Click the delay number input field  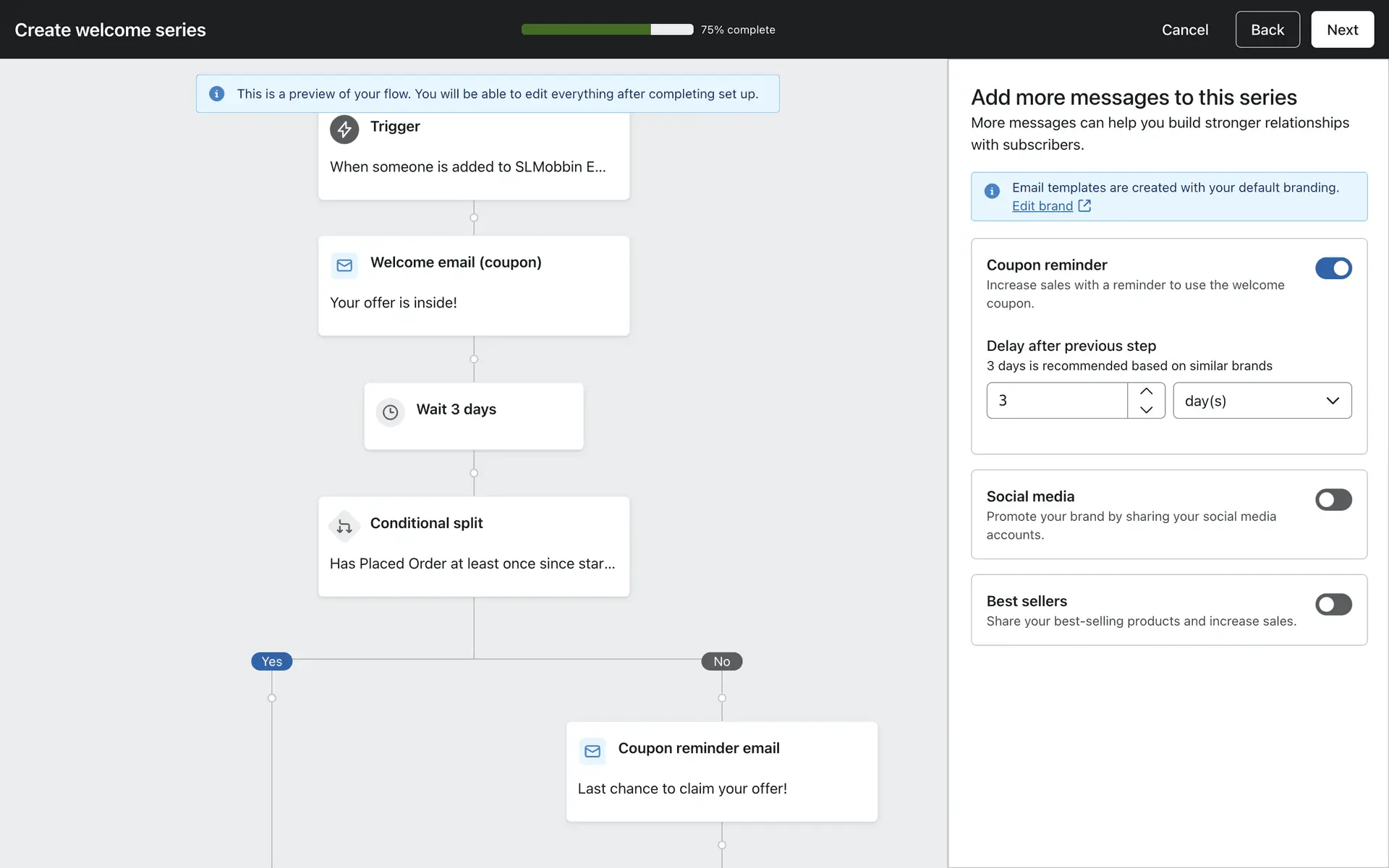click(1056, 401)
